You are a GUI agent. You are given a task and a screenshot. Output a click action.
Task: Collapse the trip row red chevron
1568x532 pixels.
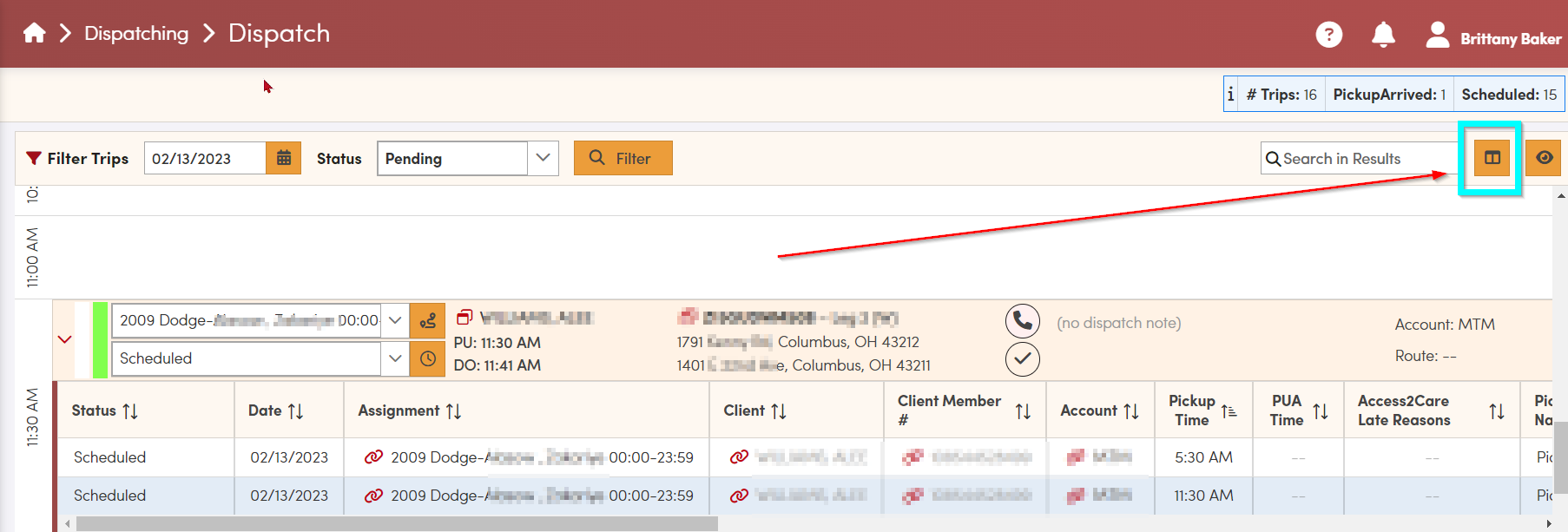65,339
